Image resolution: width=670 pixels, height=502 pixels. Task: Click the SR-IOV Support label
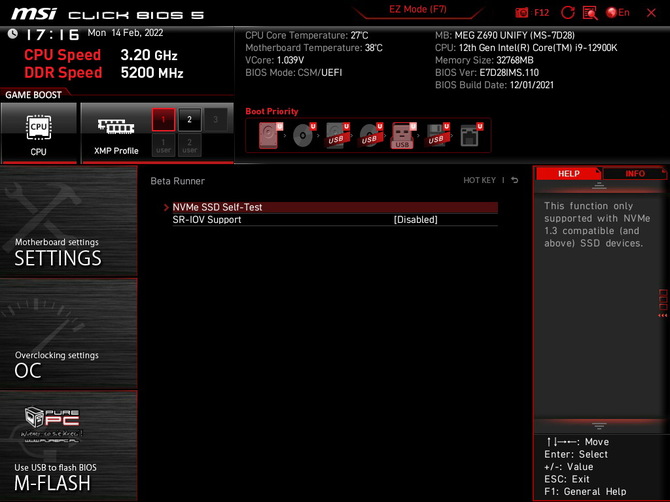coord(207,220)
